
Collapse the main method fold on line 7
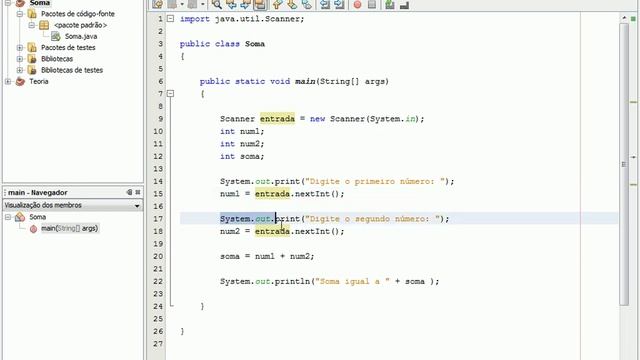(x=171, y=94)
